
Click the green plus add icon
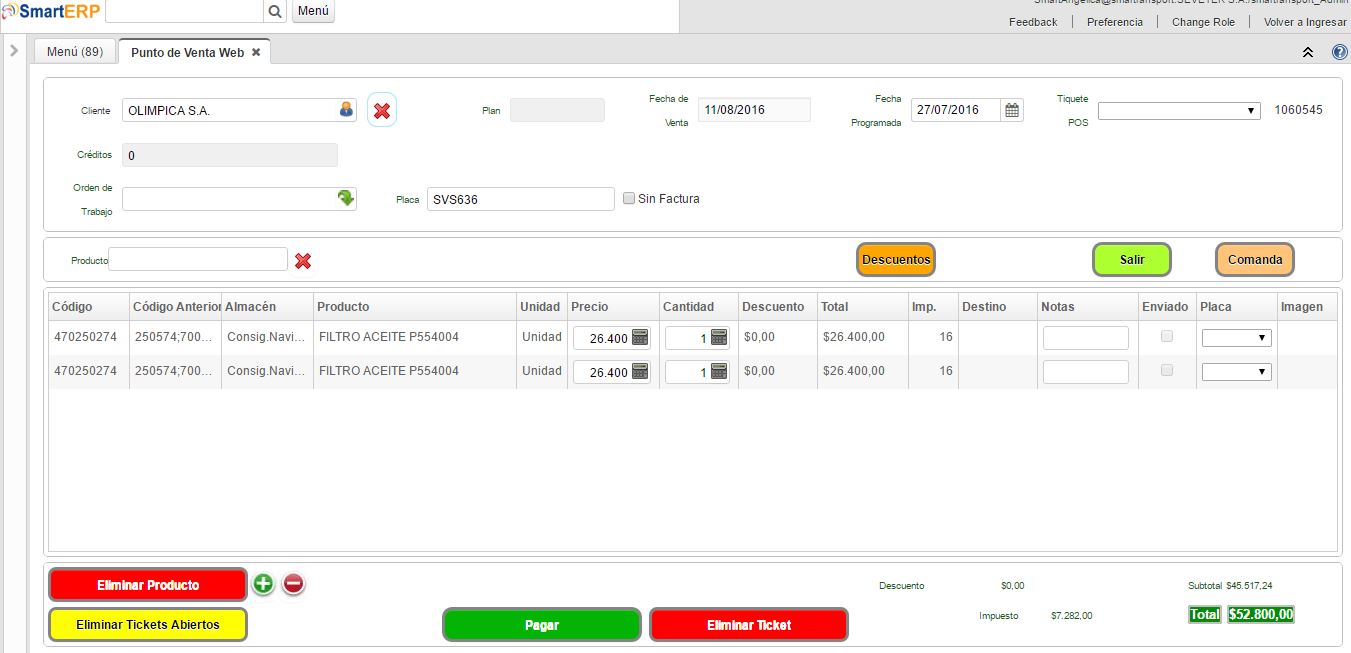[263, 584]
